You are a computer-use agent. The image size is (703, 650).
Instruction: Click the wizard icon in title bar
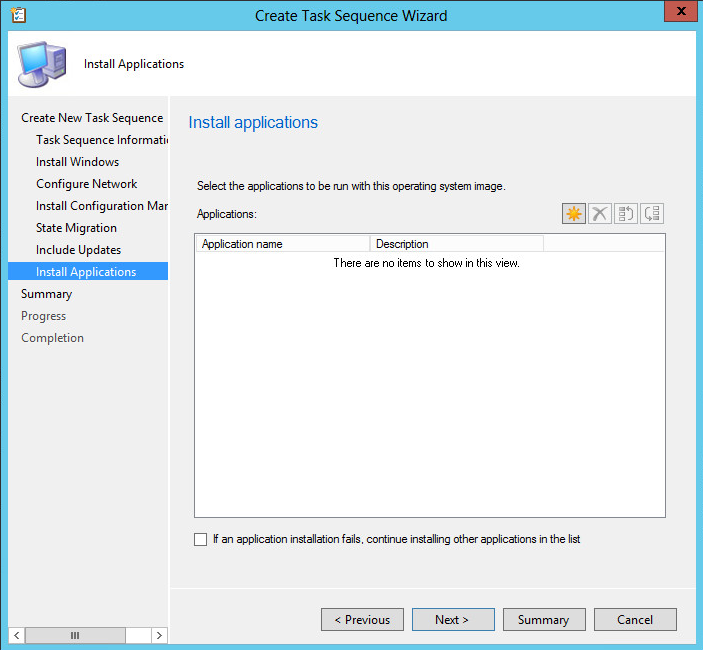point(18,15)
